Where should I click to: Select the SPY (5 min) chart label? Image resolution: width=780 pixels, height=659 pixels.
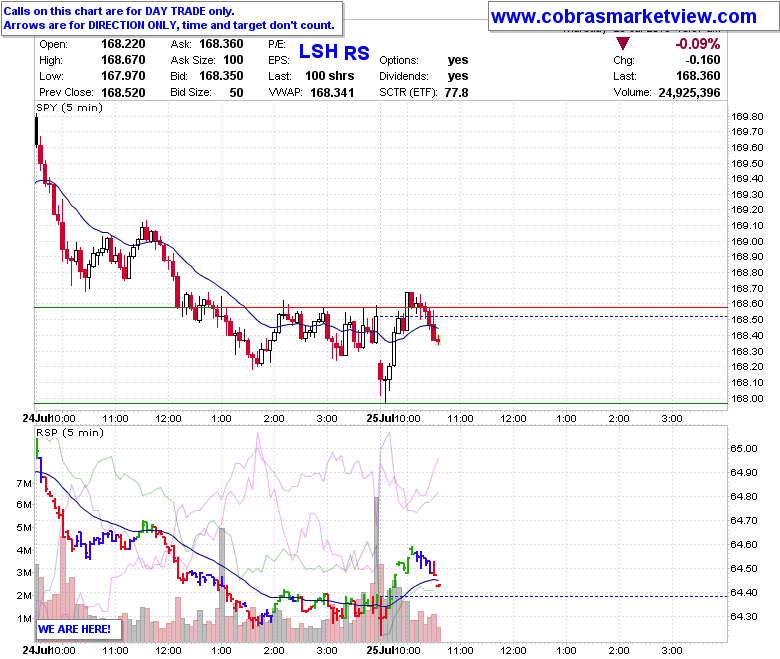[70, 107]
